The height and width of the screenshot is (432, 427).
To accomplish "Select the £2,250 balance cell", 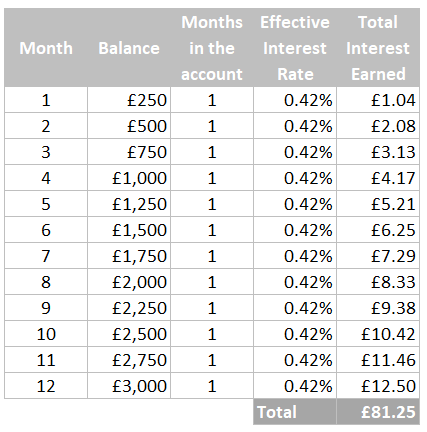I will [x=129, y=308].
